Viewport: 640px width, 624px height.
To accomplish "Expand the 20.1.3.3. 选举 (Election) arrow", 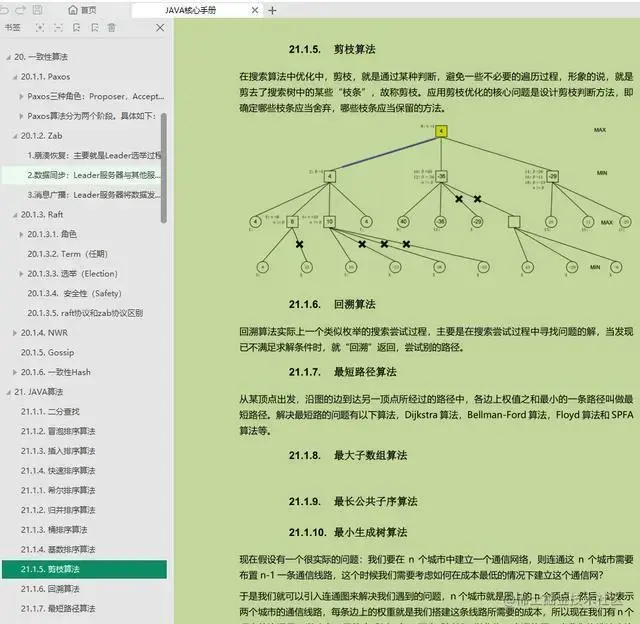I will 21,274.
